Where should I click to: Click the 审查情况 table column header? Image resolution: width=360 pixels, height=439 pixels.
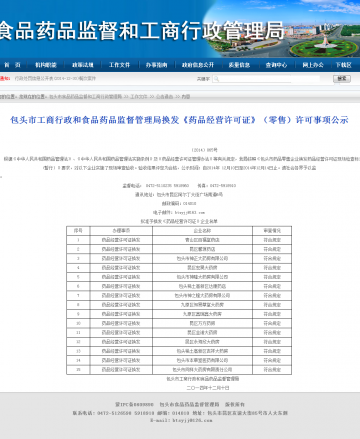[x=272, y=231]
